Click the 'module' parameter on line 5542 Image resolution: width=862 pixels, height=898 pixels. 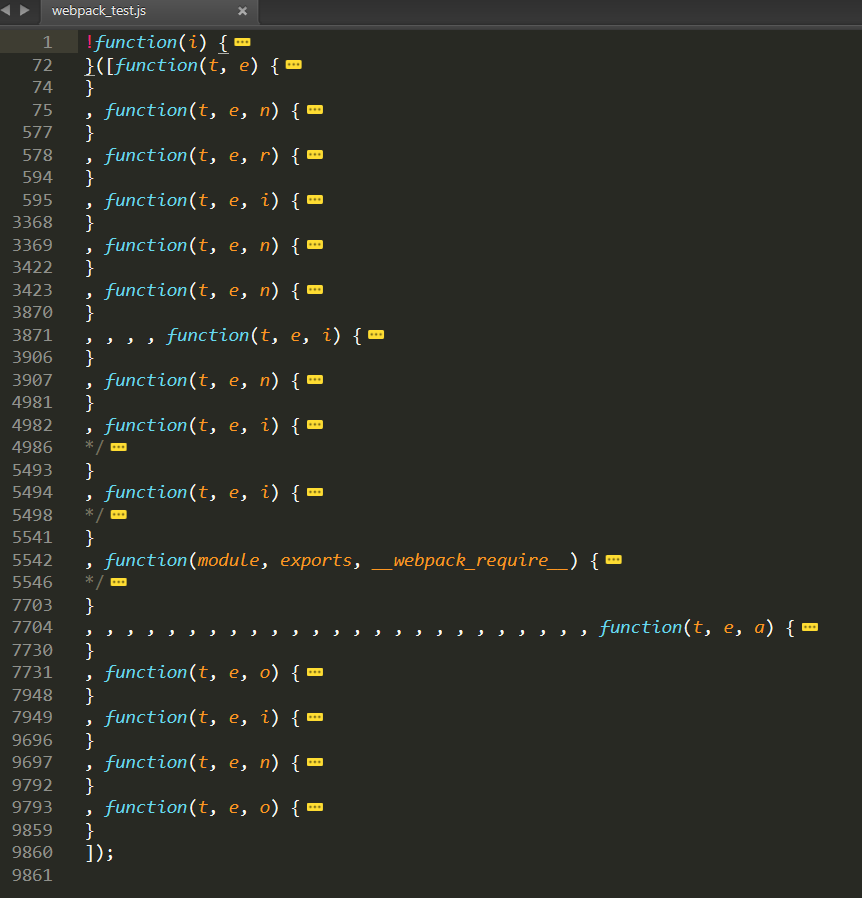coord(229,560)
